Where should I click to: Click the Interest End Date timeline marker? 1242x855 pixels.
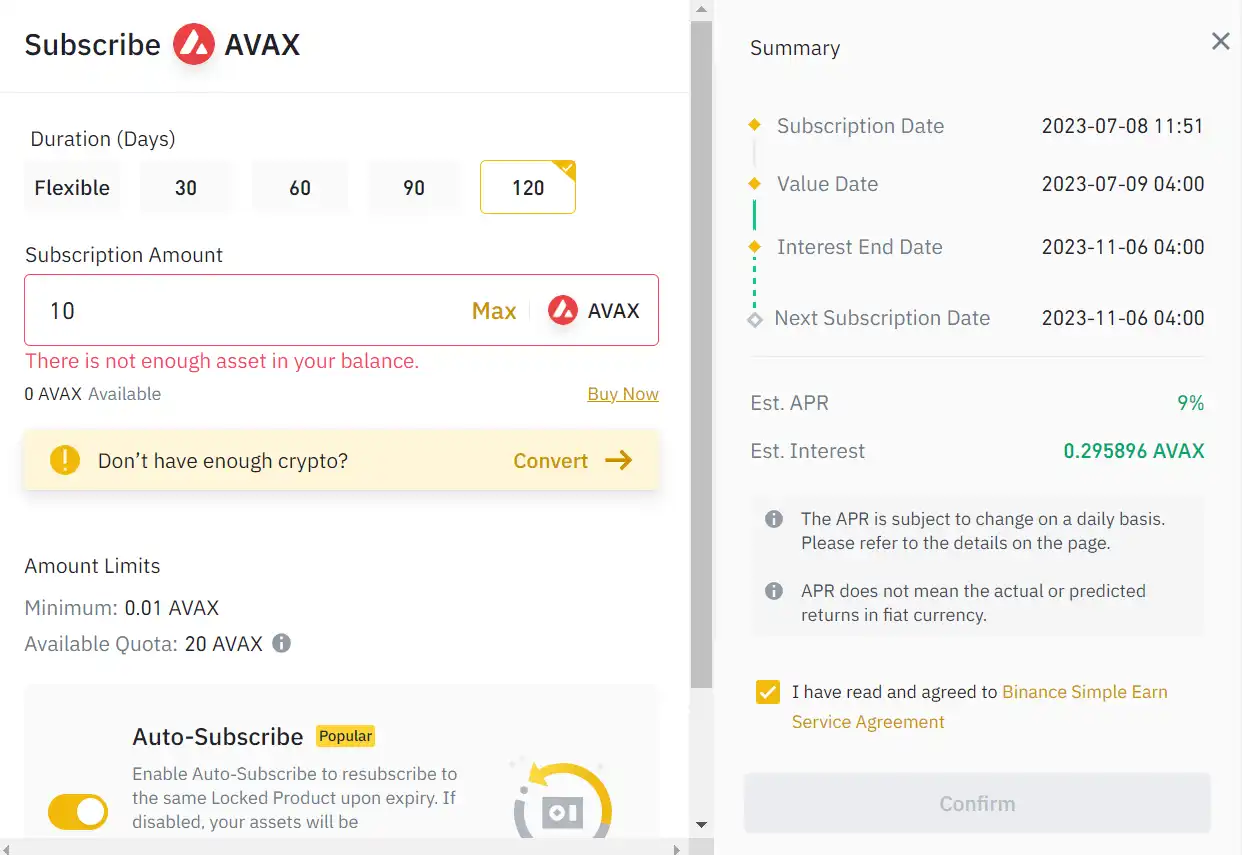(755, 246)
